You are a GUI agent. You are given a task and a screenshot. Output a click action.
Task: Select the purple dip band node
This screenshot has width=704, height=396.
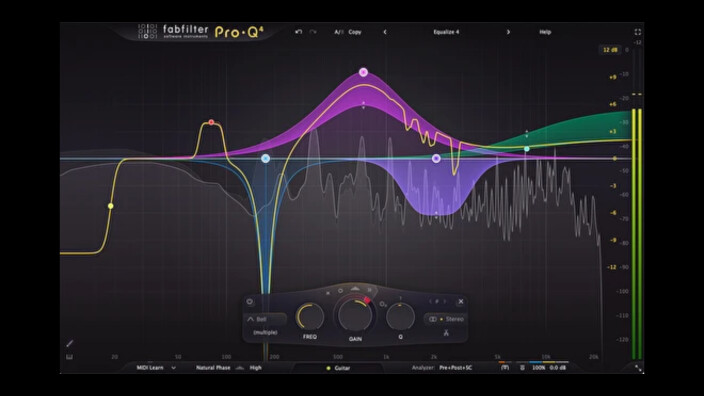click(x=436, y=158)
